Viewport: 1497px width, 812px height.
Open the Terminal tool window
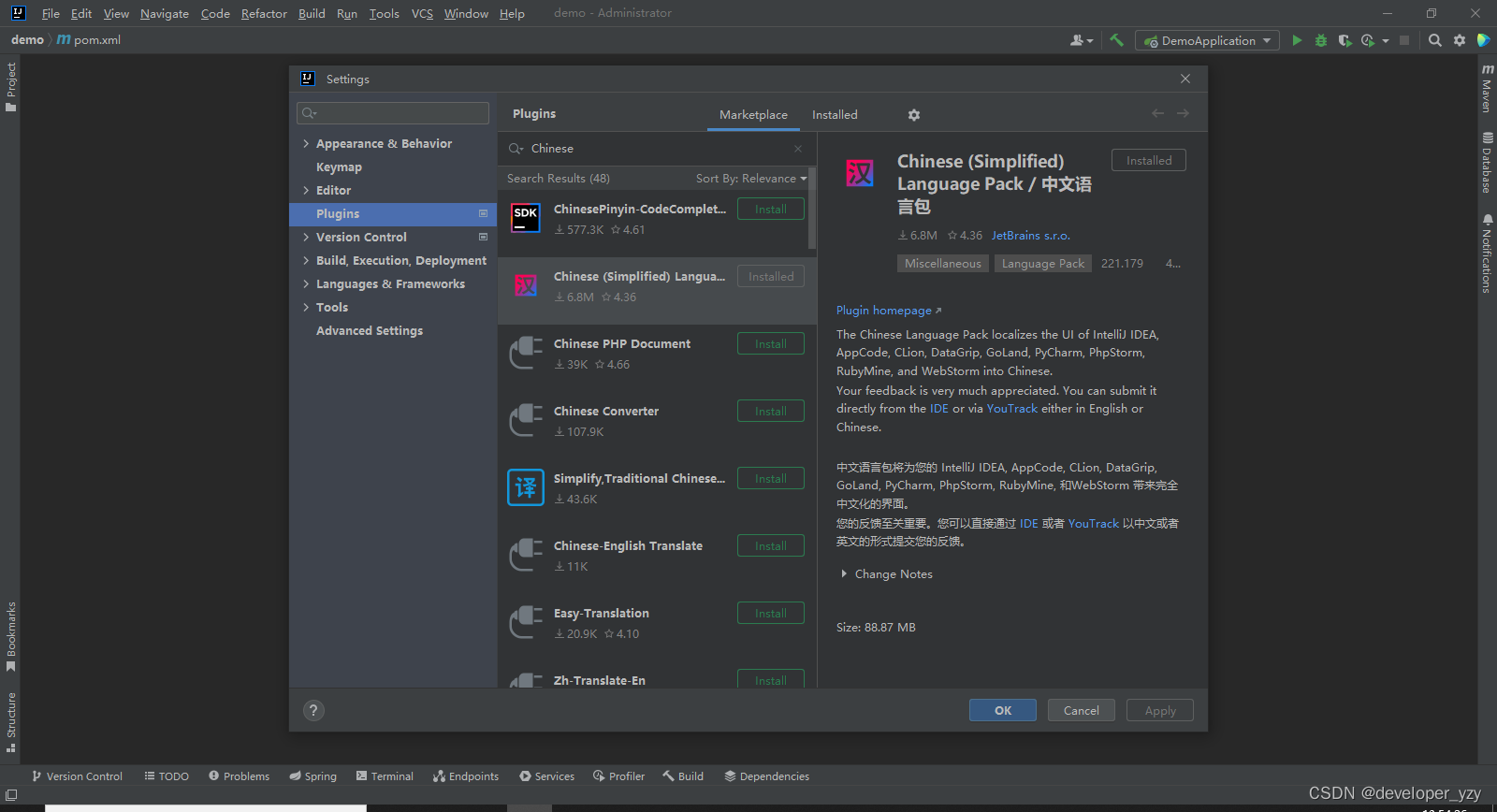385,776
